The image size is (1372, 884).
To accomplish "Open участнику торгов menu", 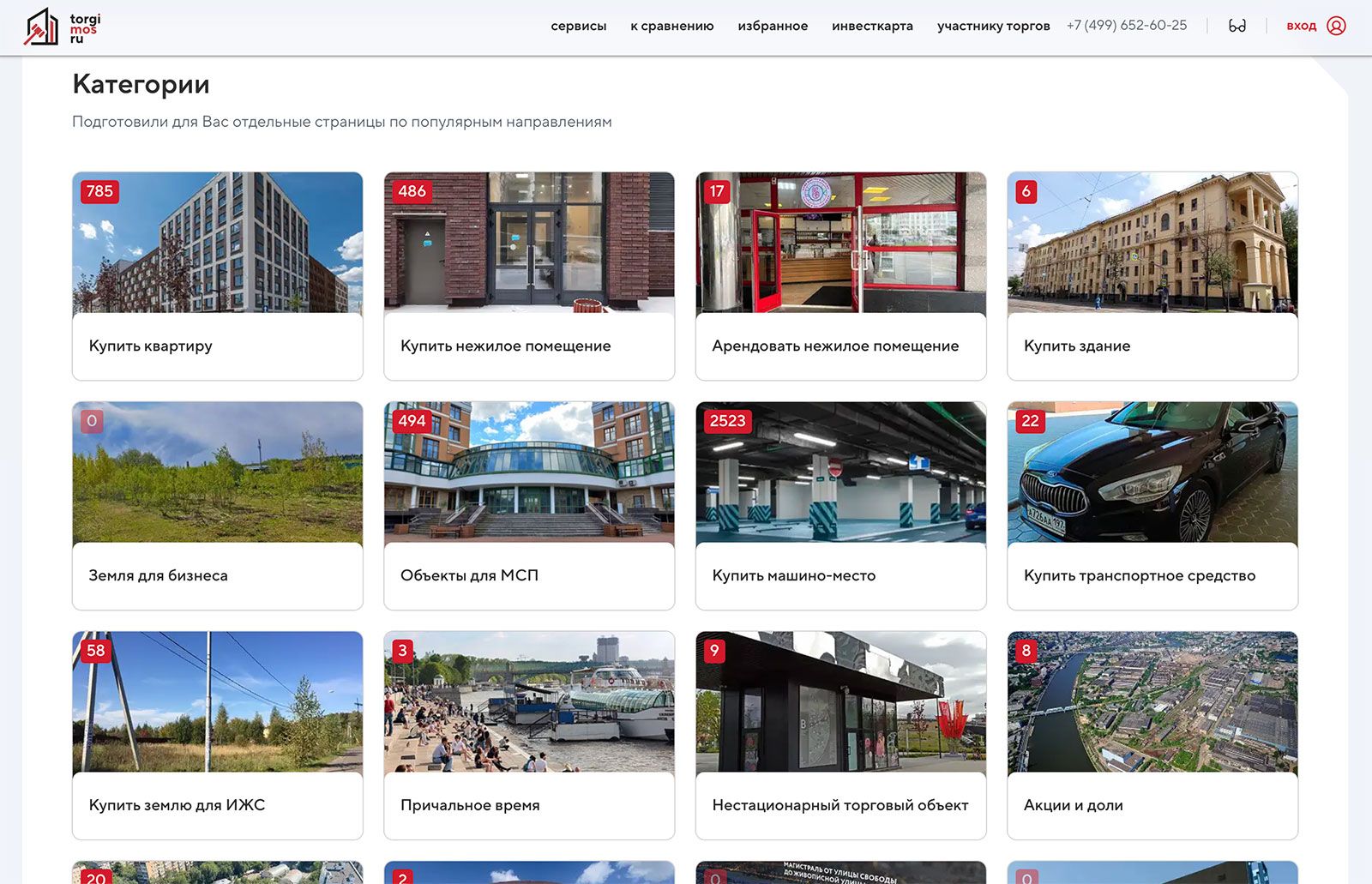I will [994, 26].
